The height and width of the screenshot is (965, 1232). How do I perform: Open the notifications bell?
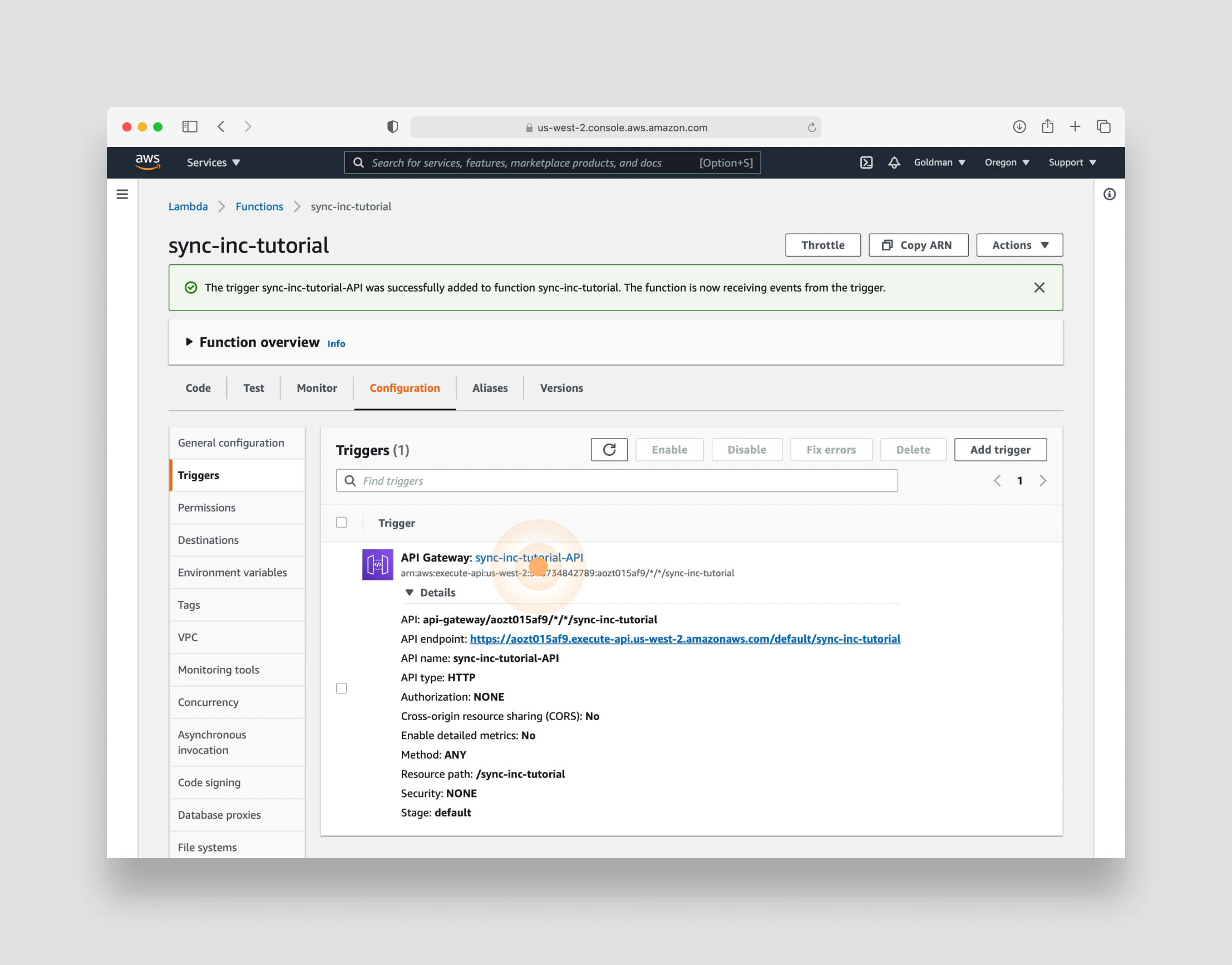click(x=894, y=163)
